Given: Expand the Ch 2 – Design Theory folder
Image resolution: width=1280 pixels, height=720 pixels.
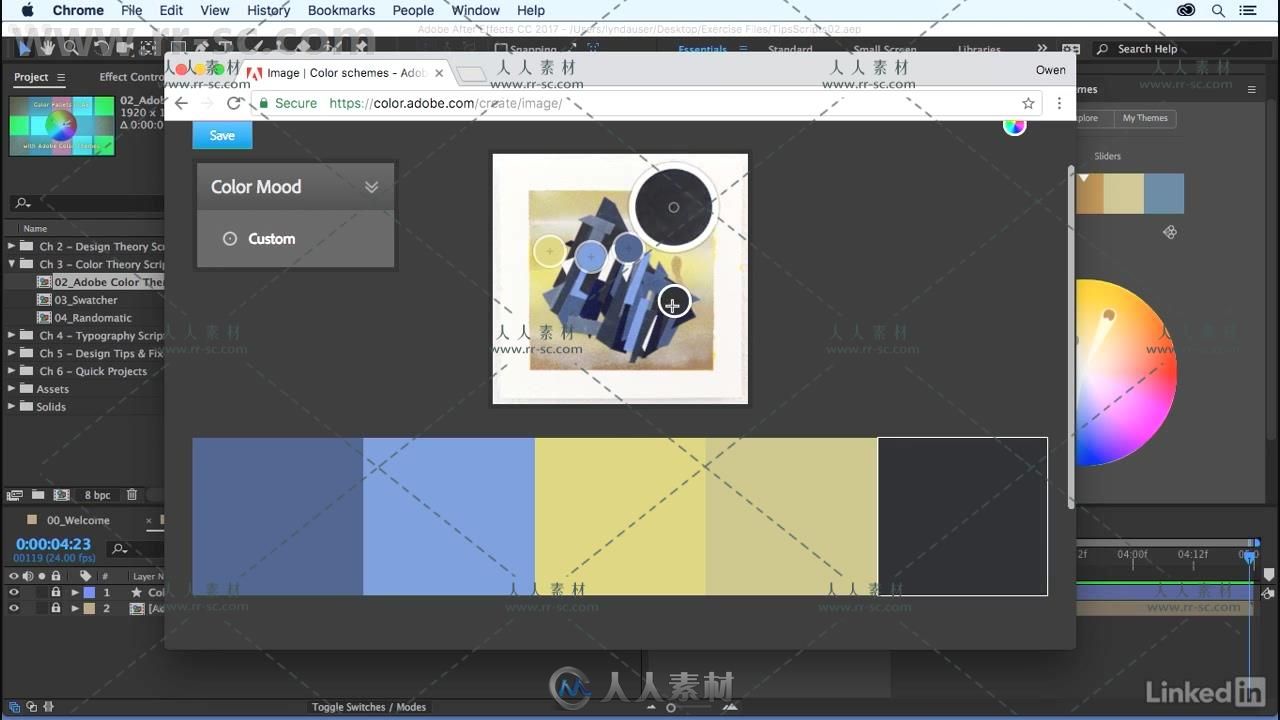Looking at the screenshot, I should point(12,246).
